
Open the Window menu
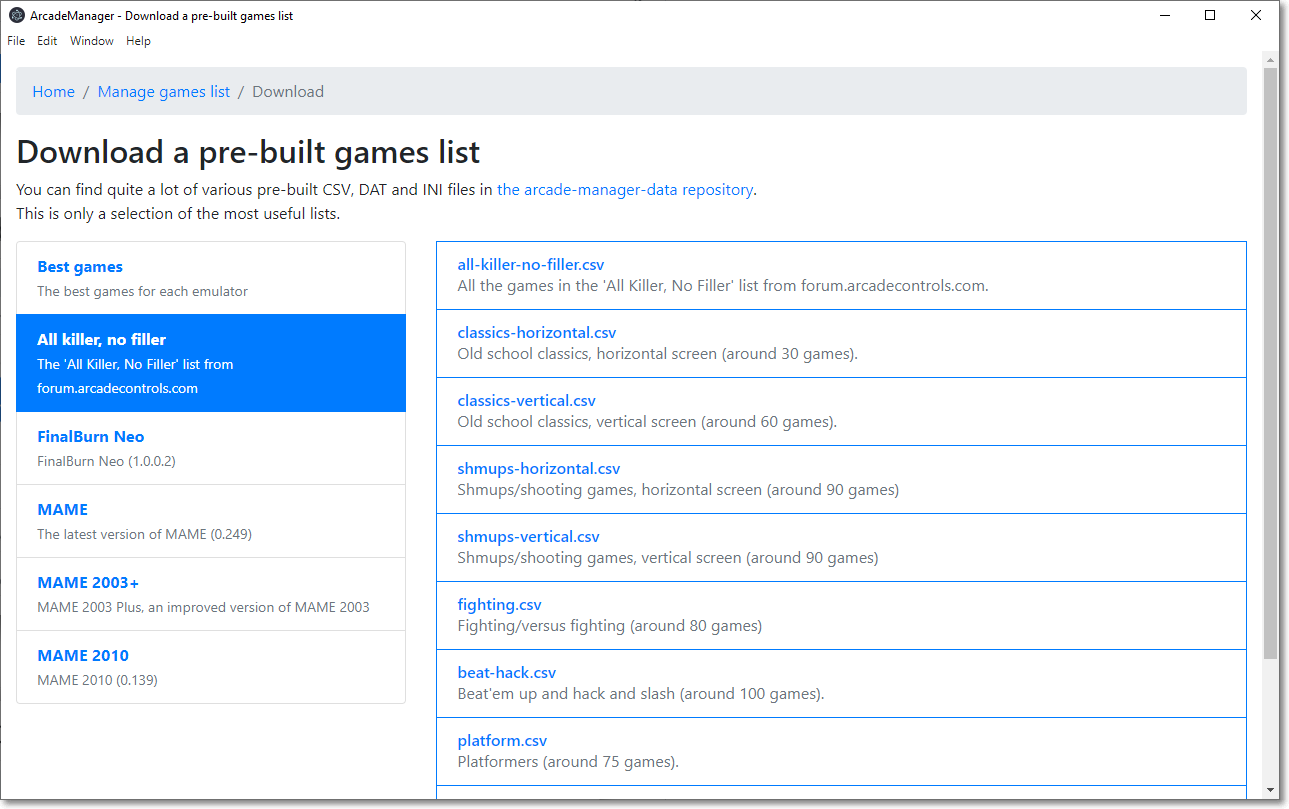[x=92, y=41]
